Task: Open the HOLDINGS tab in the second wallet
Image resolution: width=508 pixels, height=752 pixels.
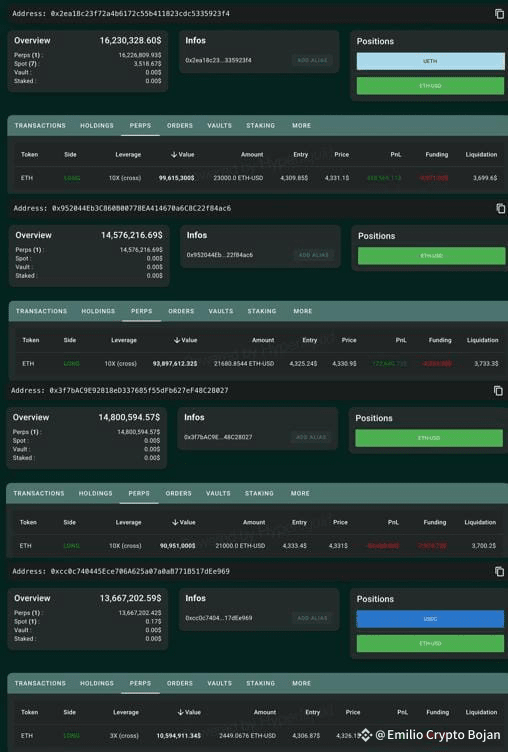Action: [x=98, y=311]
